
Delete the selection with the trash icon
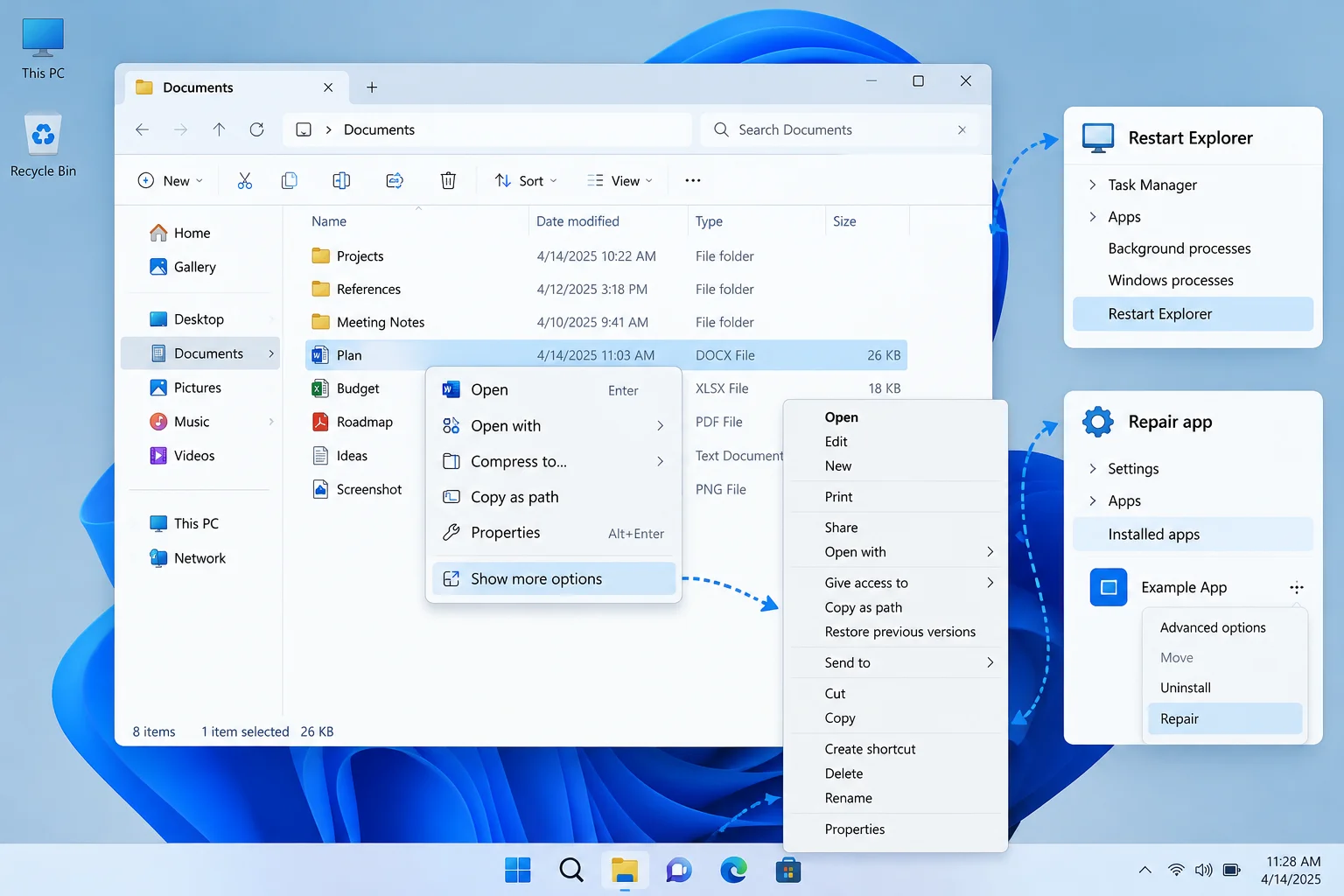click(x=448, y=181)
